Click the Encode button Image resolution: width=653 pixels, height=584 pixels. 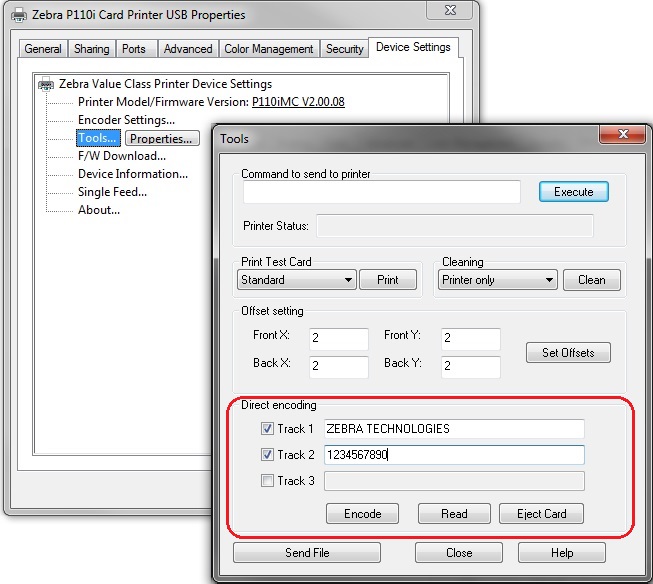(362, 514)
